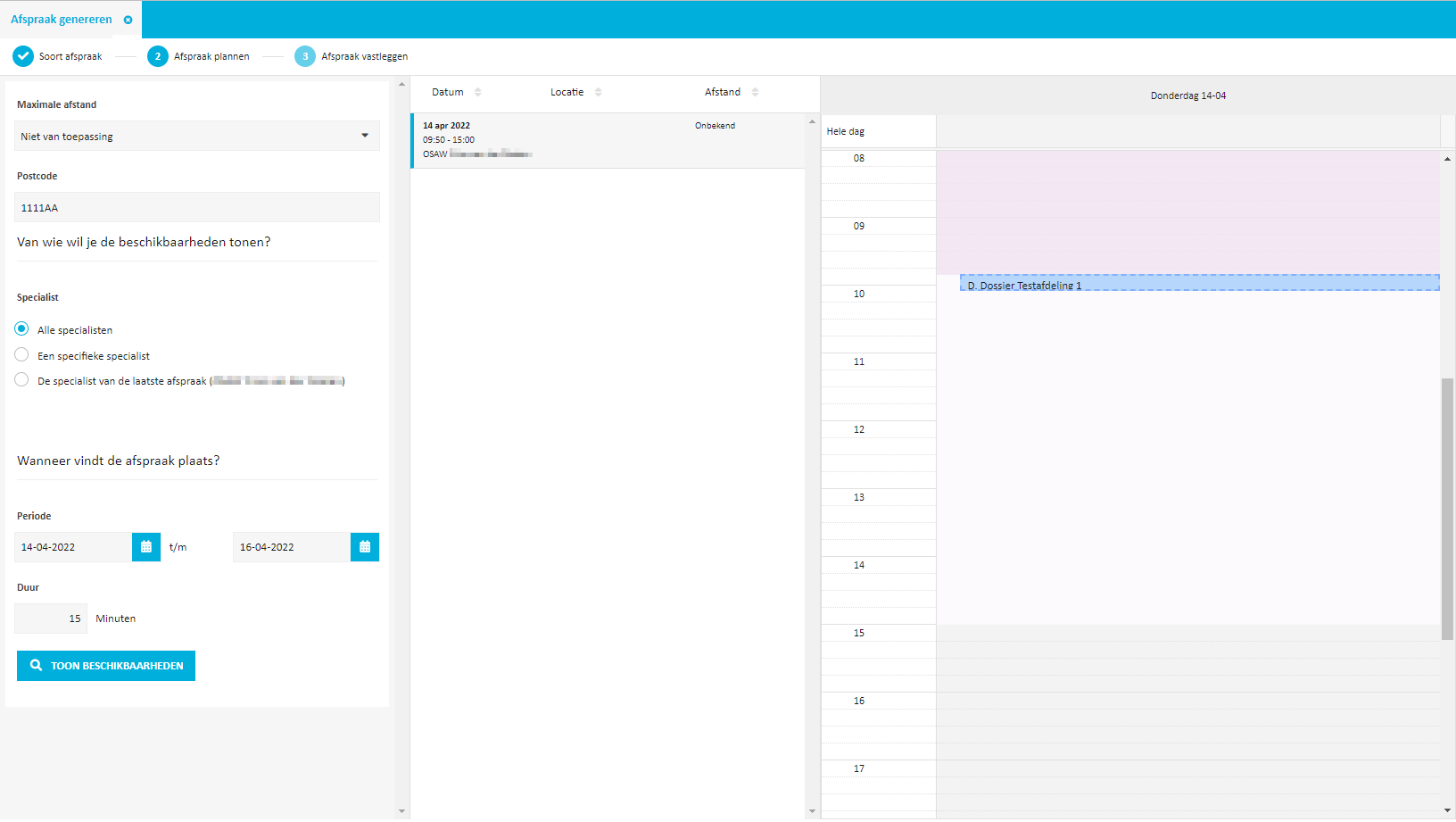Close the Afspraak genereren tab
The width and height of the screenshot is (1456, 822).
point(128,20)
